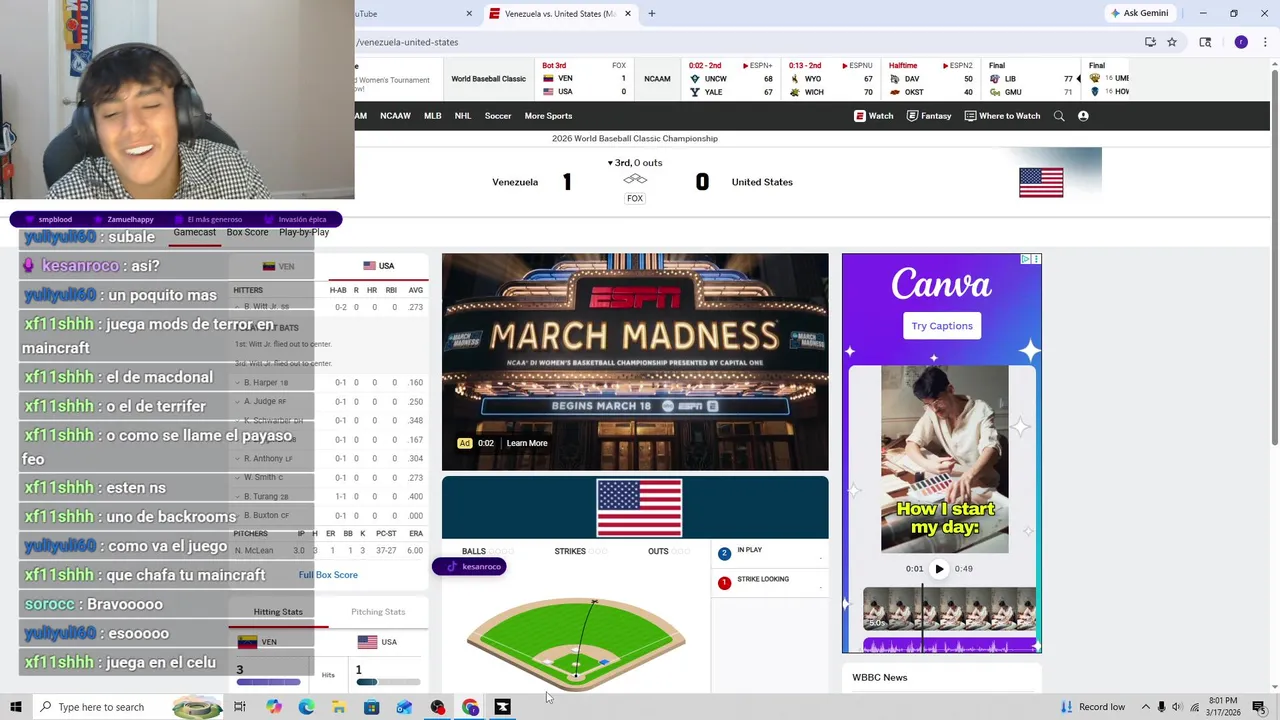Show hidden system tray icons
This screenshot has width=1280, height=720.
tap(1145, 707)
